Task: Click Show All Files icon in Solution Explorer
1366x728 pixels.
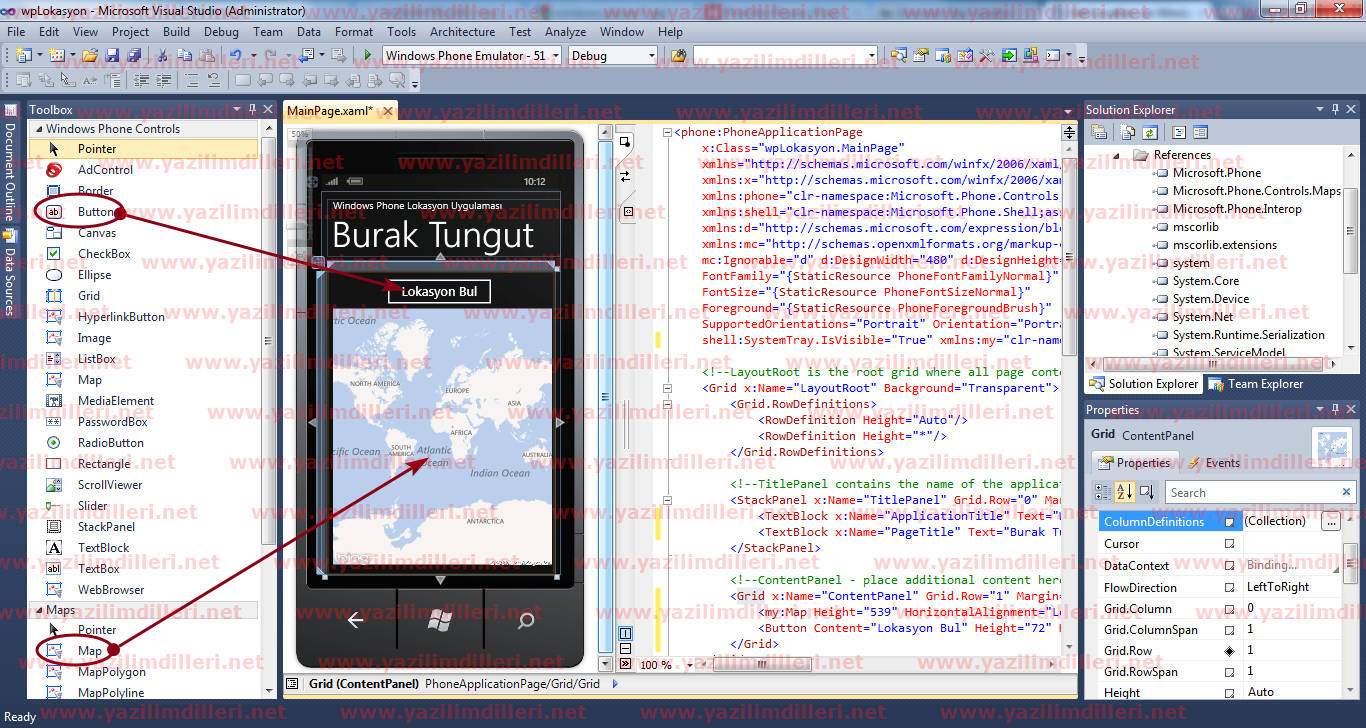Action: point(1128,132)
